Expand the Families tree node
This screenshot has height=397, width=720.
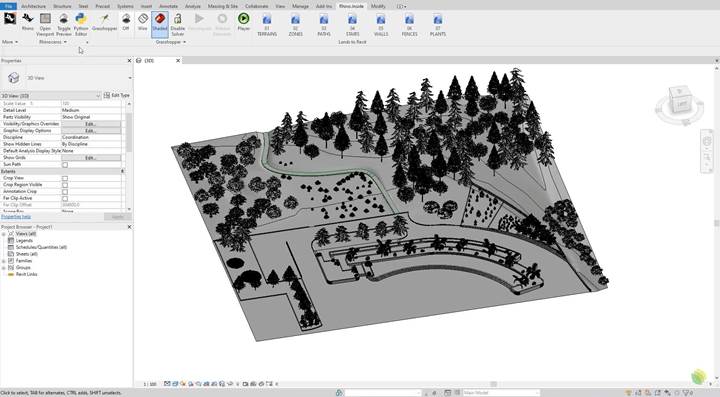coord(4,261)
